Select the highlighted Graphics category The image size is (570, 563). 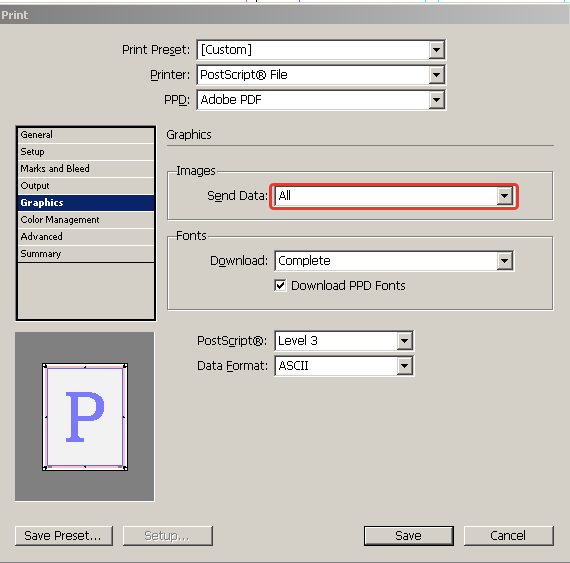86,203
